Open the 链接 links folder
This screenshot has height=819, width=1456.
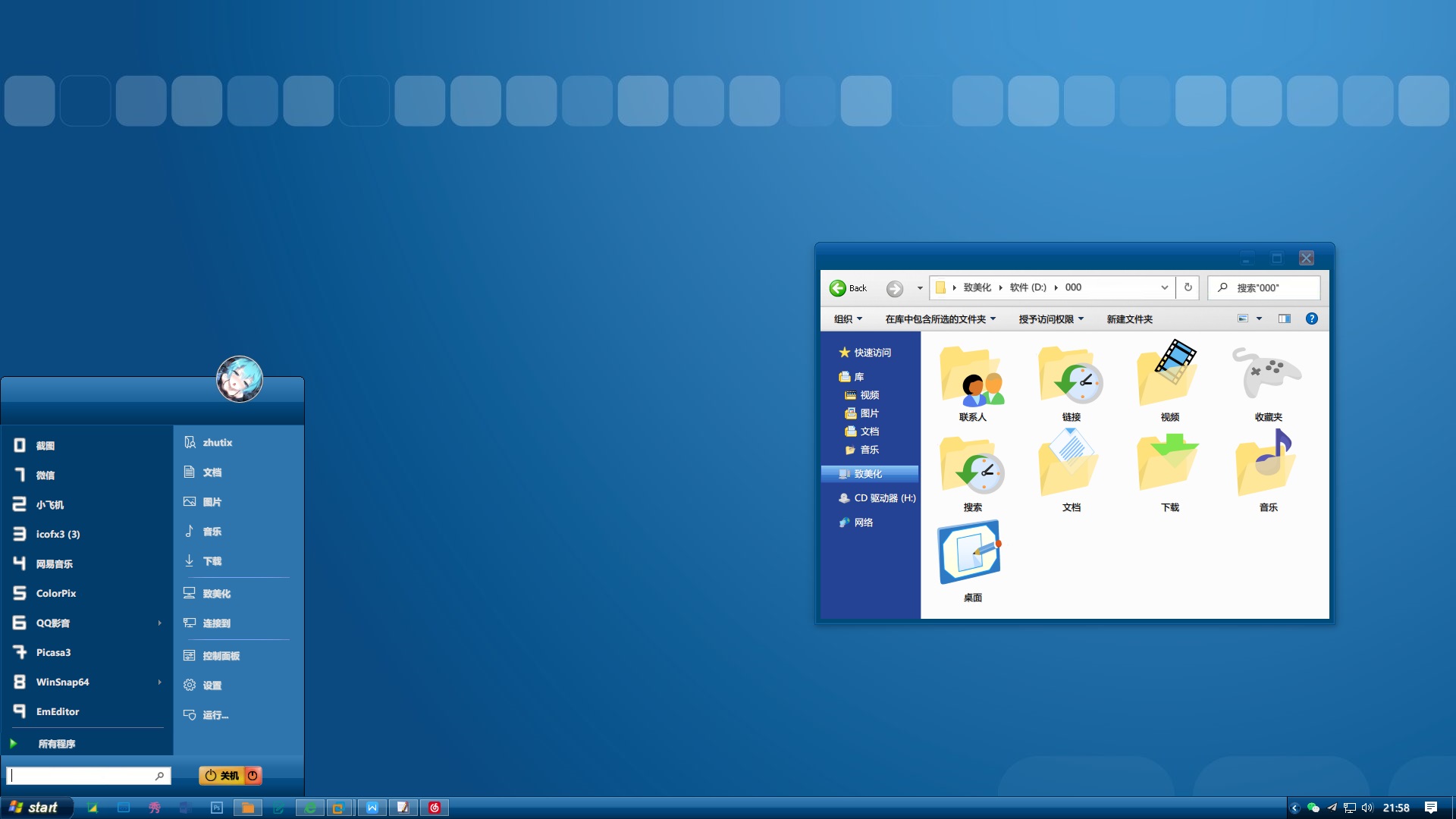click(1072, 377)
